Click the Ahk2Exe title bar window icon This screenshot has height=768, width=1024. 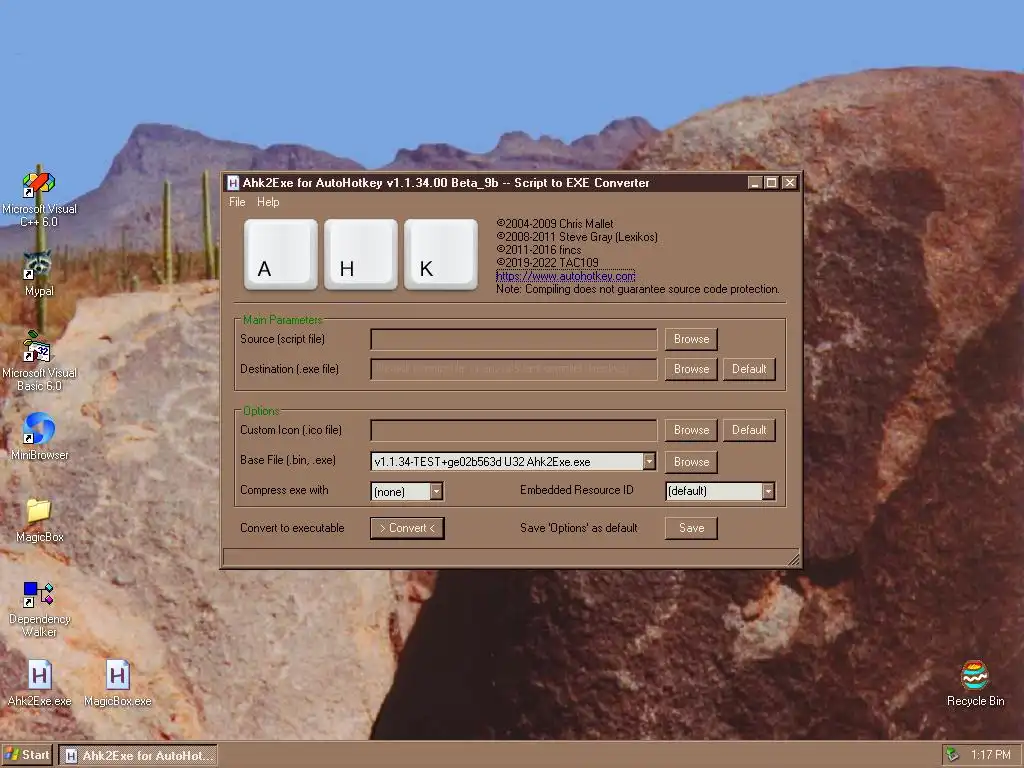tap(232, 183)
